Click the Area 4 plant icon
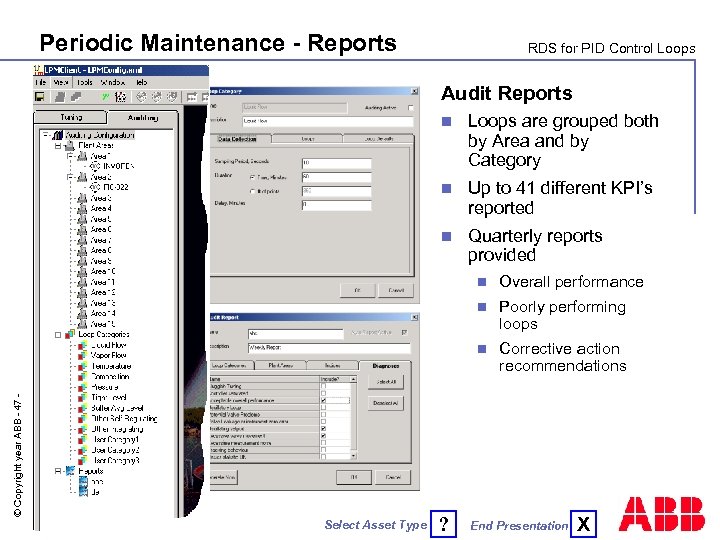The width and height of the screenshot is (720, 540). coord(82,208)
